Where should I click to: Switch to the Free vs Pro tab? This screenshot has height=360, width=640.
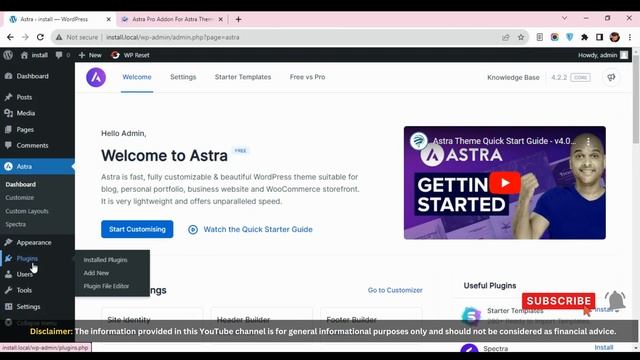click(307, 77)
